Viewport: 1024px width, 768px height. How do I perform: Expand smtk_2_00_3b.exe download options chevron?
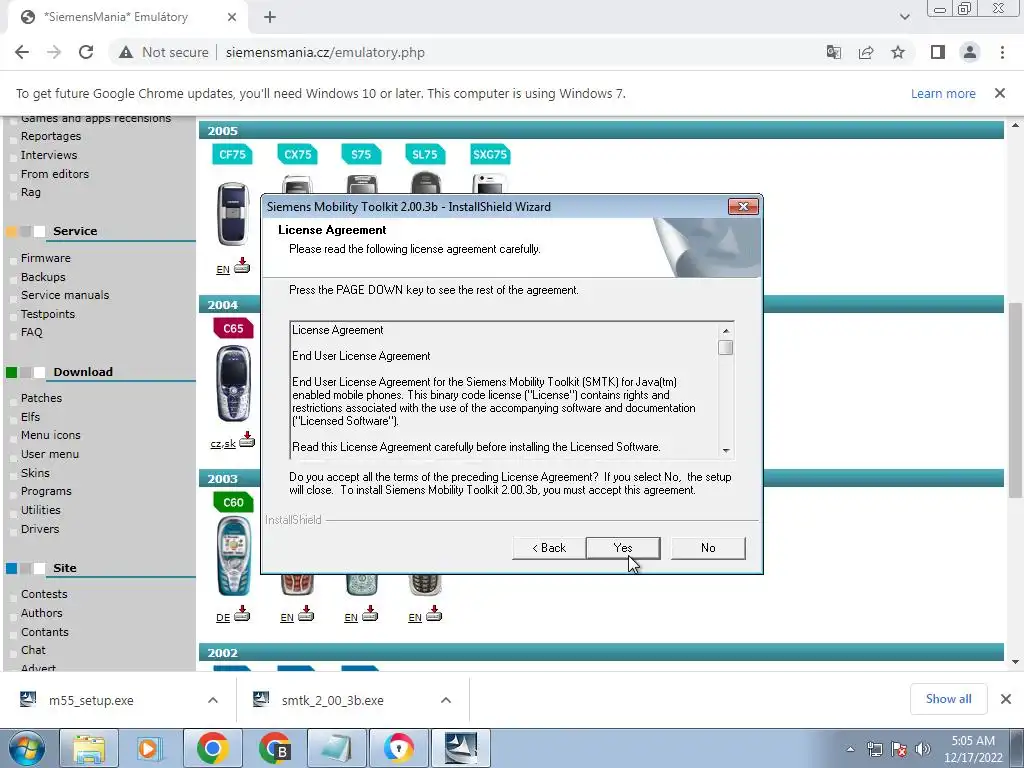pyautogui.click(x=446, y=700)
